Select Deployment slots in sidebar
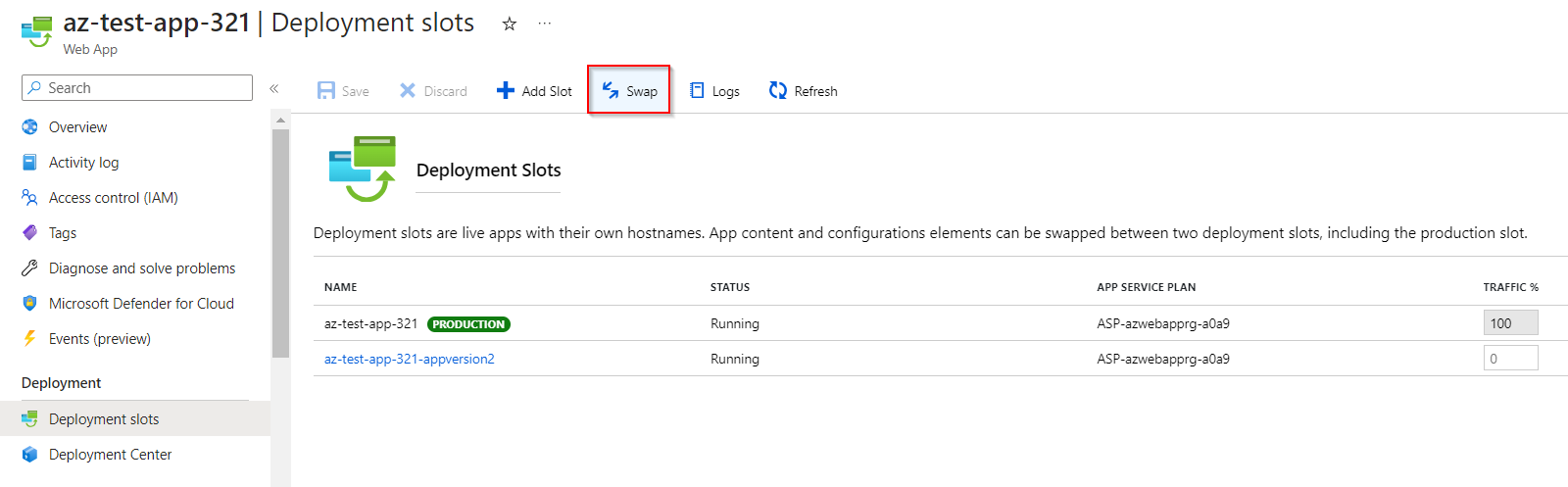Image resolution: width=1568 pixels, height=487 pixels. click(135, 419)
